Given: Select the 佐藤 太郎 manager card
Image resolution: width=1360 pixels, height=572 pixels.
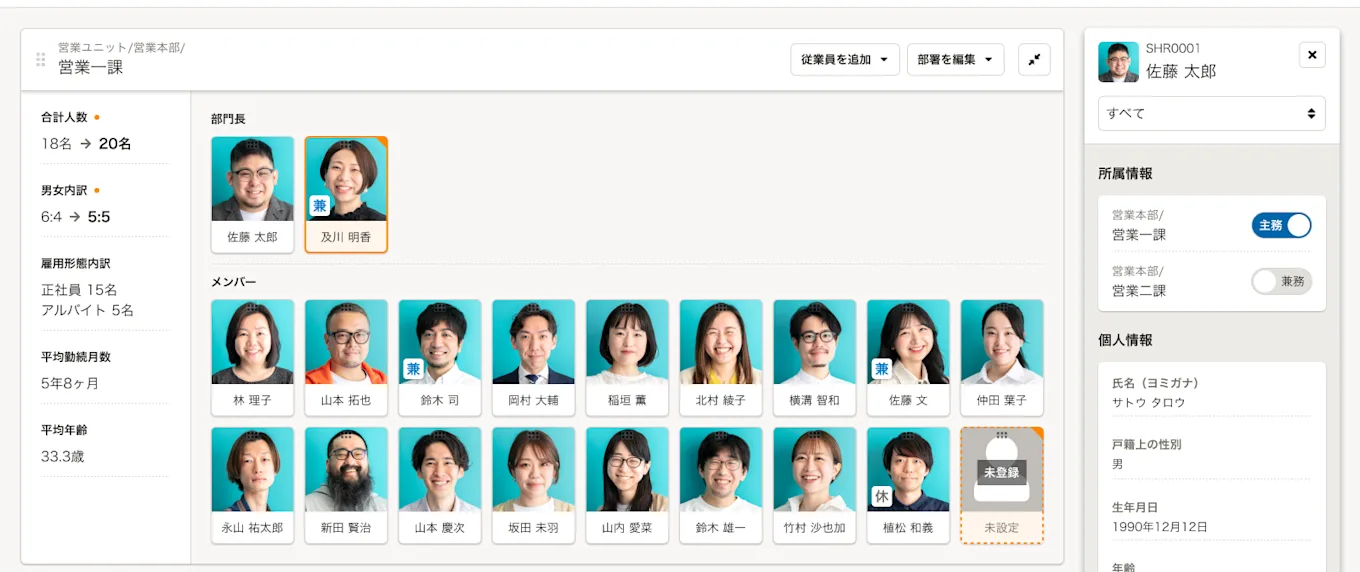Looking at the screenshot, I should pyautogui.click(x=253, y=194).
